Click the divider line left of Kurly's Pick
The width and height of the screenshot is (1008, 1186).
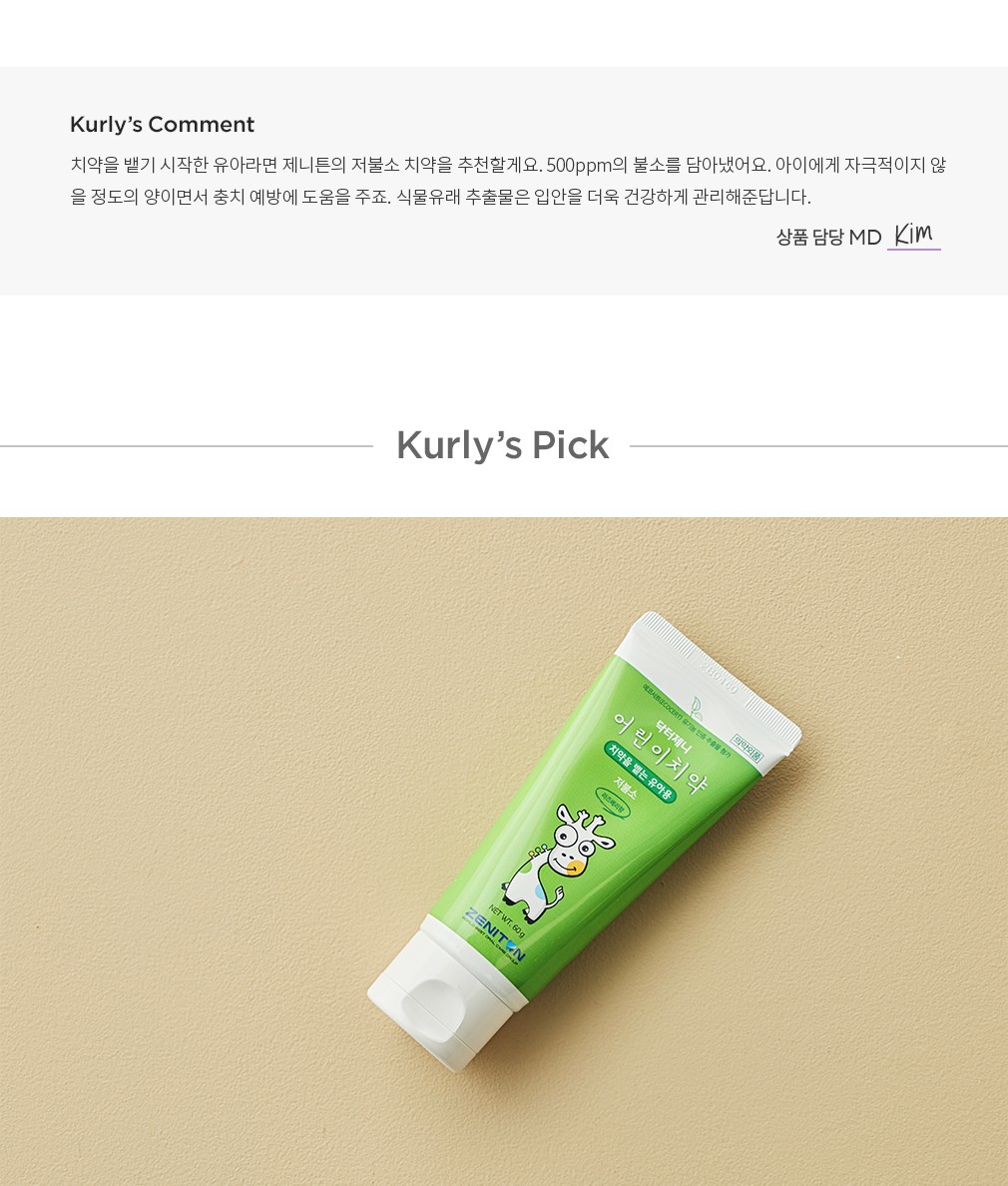pyautogui.click(x=187, y=446)
